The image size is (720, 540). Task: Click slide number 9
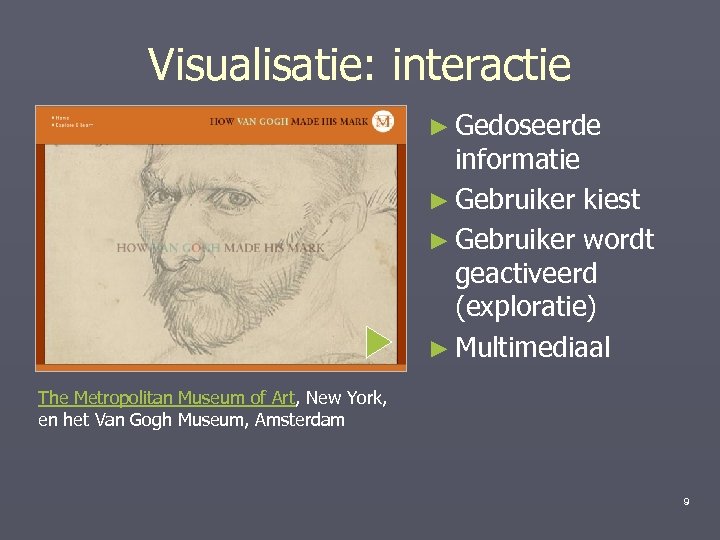point(686,501)
